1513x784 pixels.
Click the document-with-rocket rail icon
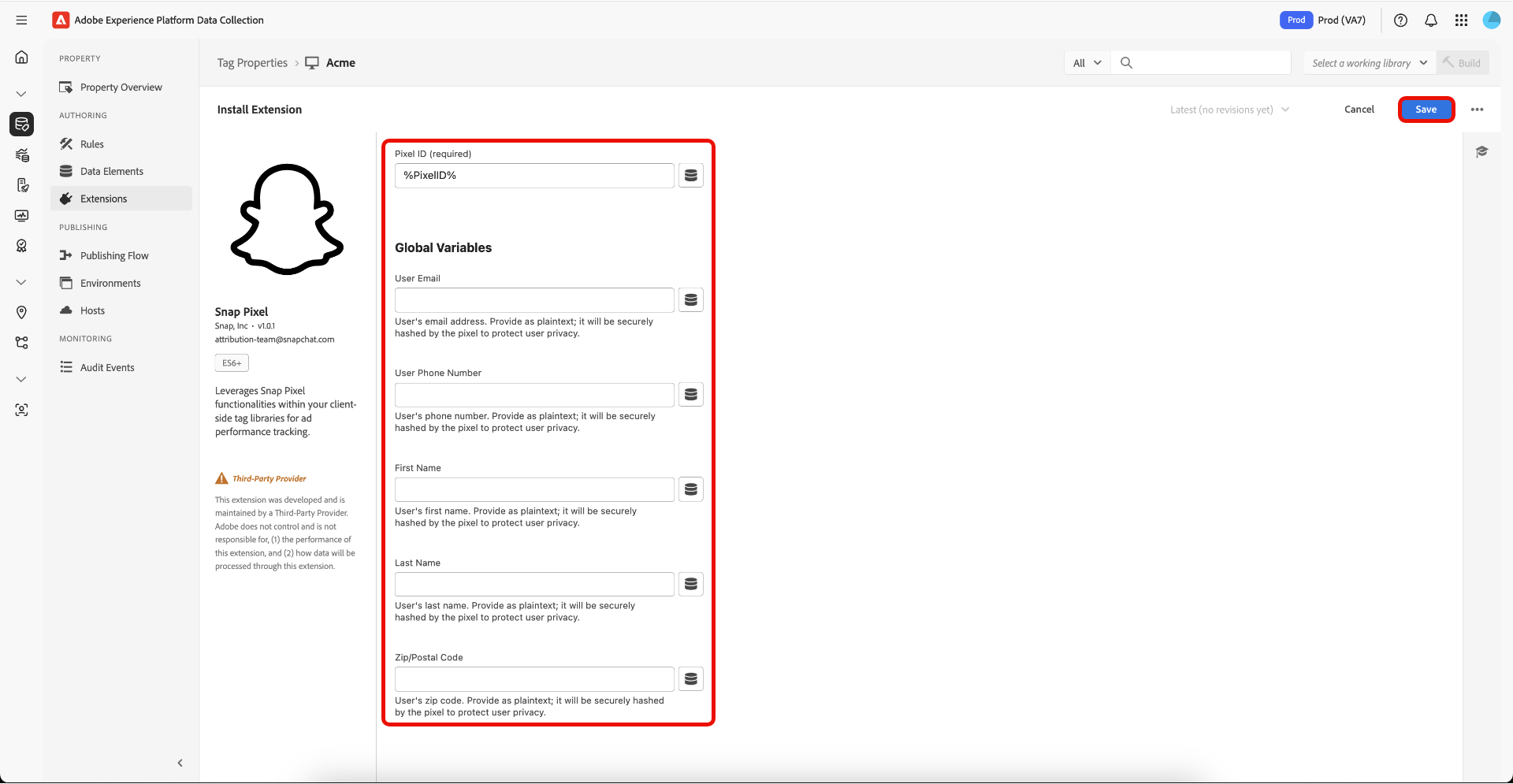(22, 185)
